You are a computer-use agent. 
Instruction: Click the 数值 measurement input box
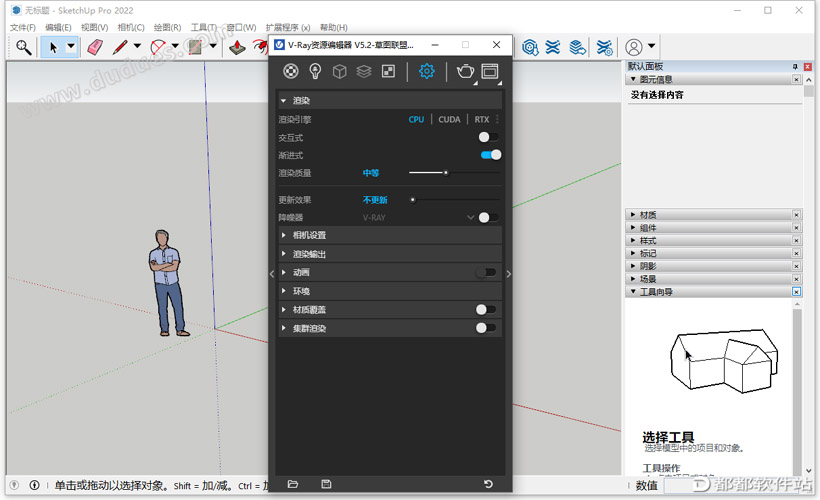point(737,485)
